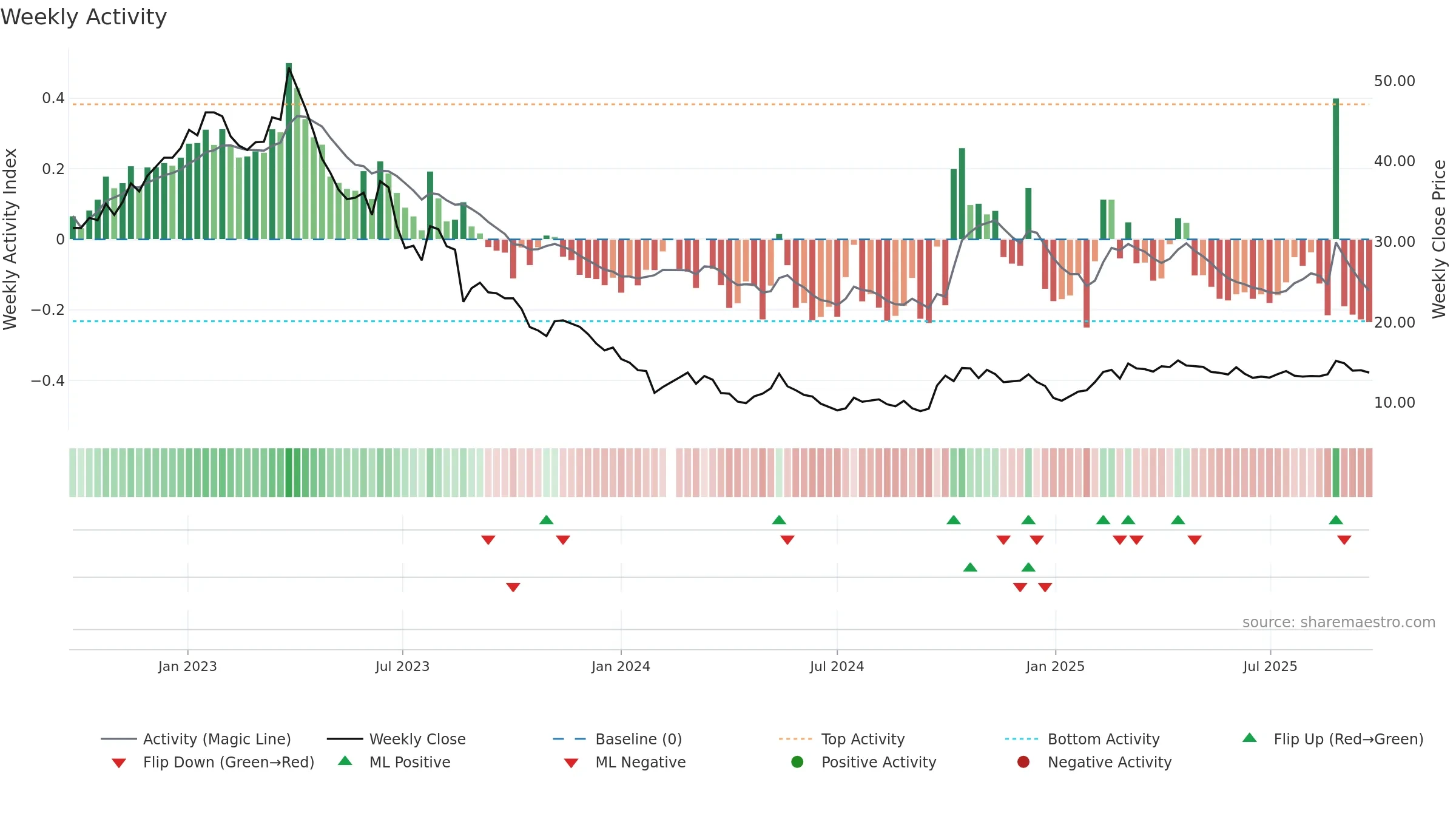The height and width of the screenshot is (819, 1456).
Task: Click the −0.4 activity axis tick
Action: (47, 380)
